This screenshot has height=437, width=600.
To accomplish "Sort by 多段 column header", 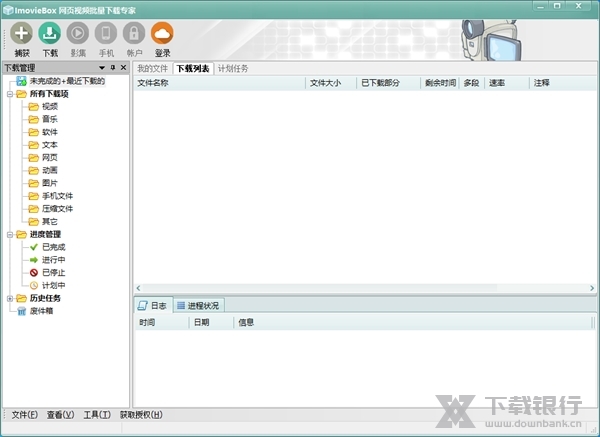I will coord(472,83).
